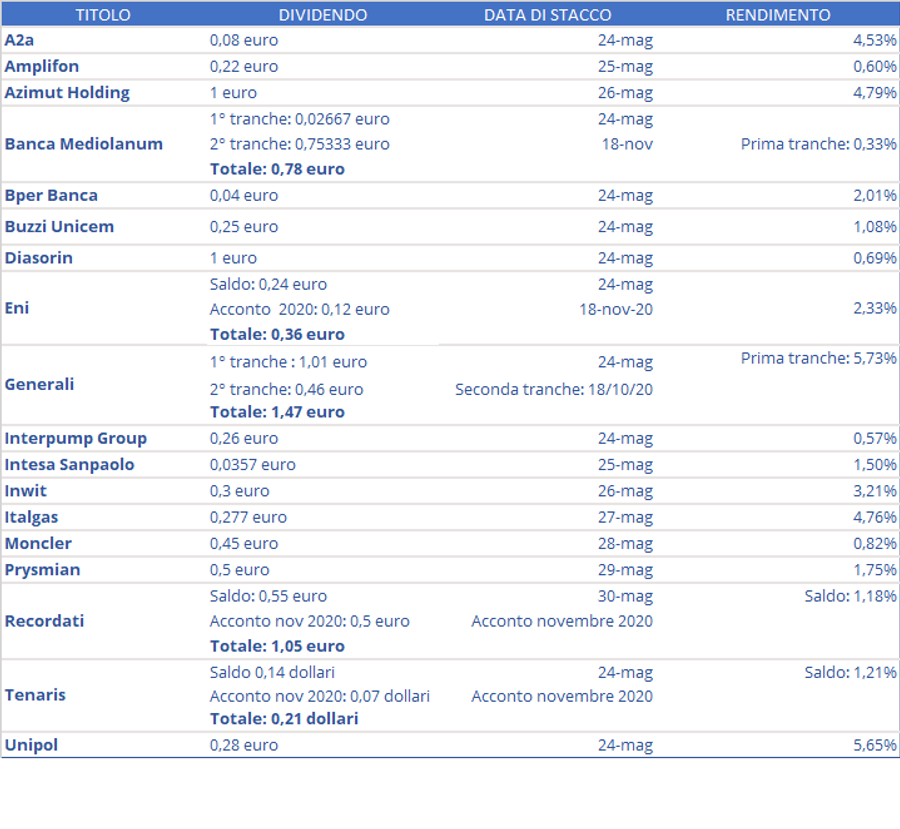Click Totale: 1,47 euro

(277, 412)
